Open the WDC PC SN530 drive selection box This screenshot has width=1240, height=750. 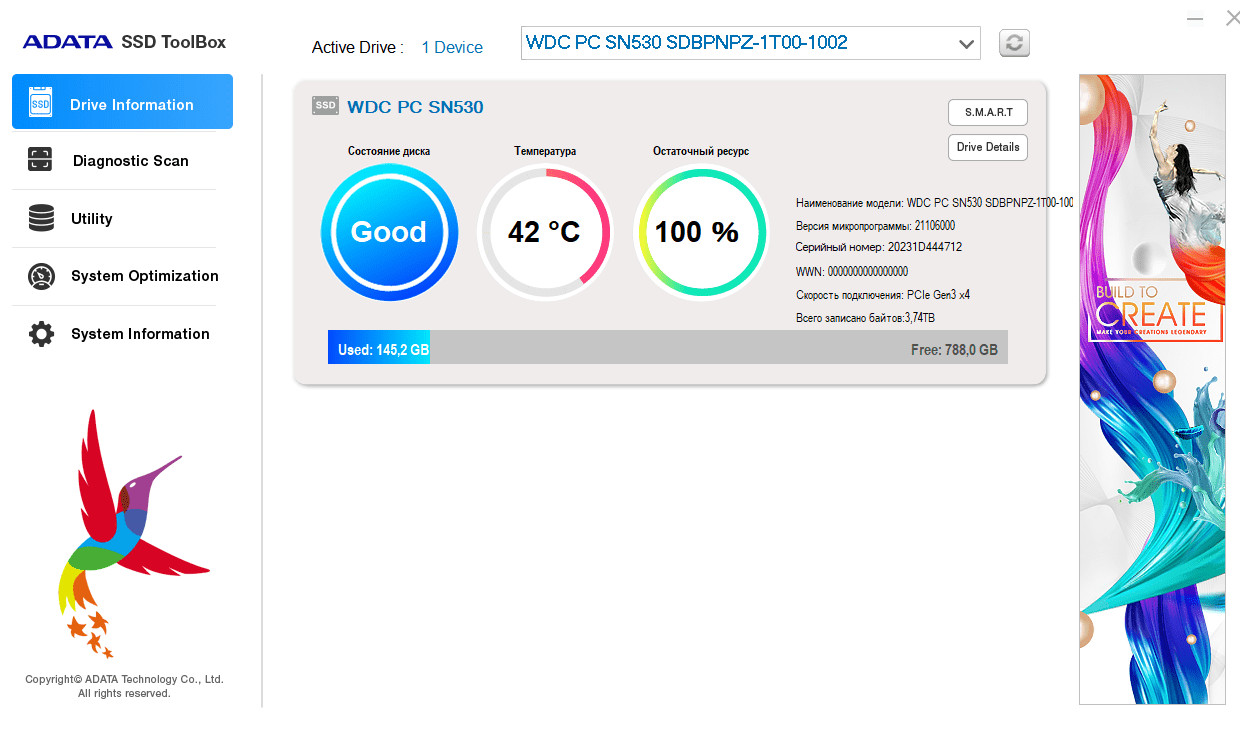(750, 43)
